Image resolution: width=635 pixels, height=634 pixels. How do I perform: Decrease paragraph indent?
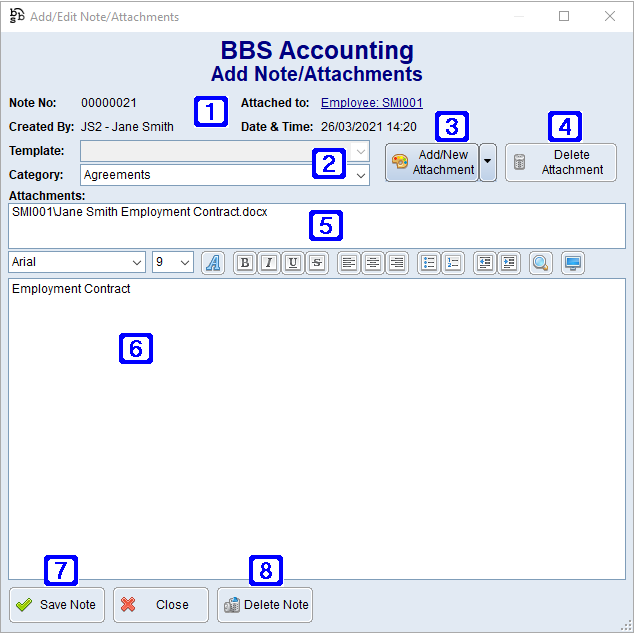485,263
